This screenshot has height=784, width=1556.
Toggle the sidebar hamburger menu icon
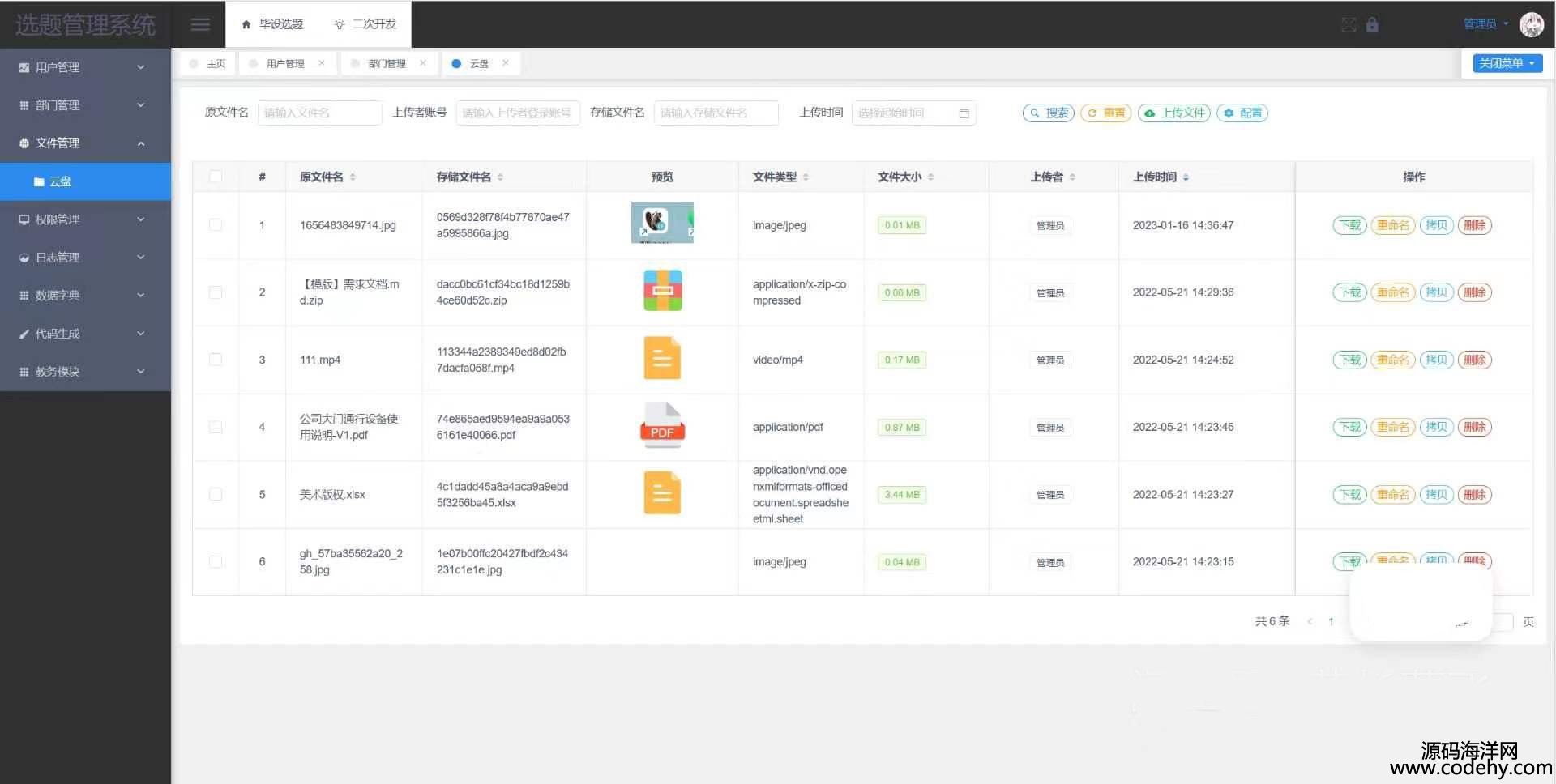pos(200,24)
